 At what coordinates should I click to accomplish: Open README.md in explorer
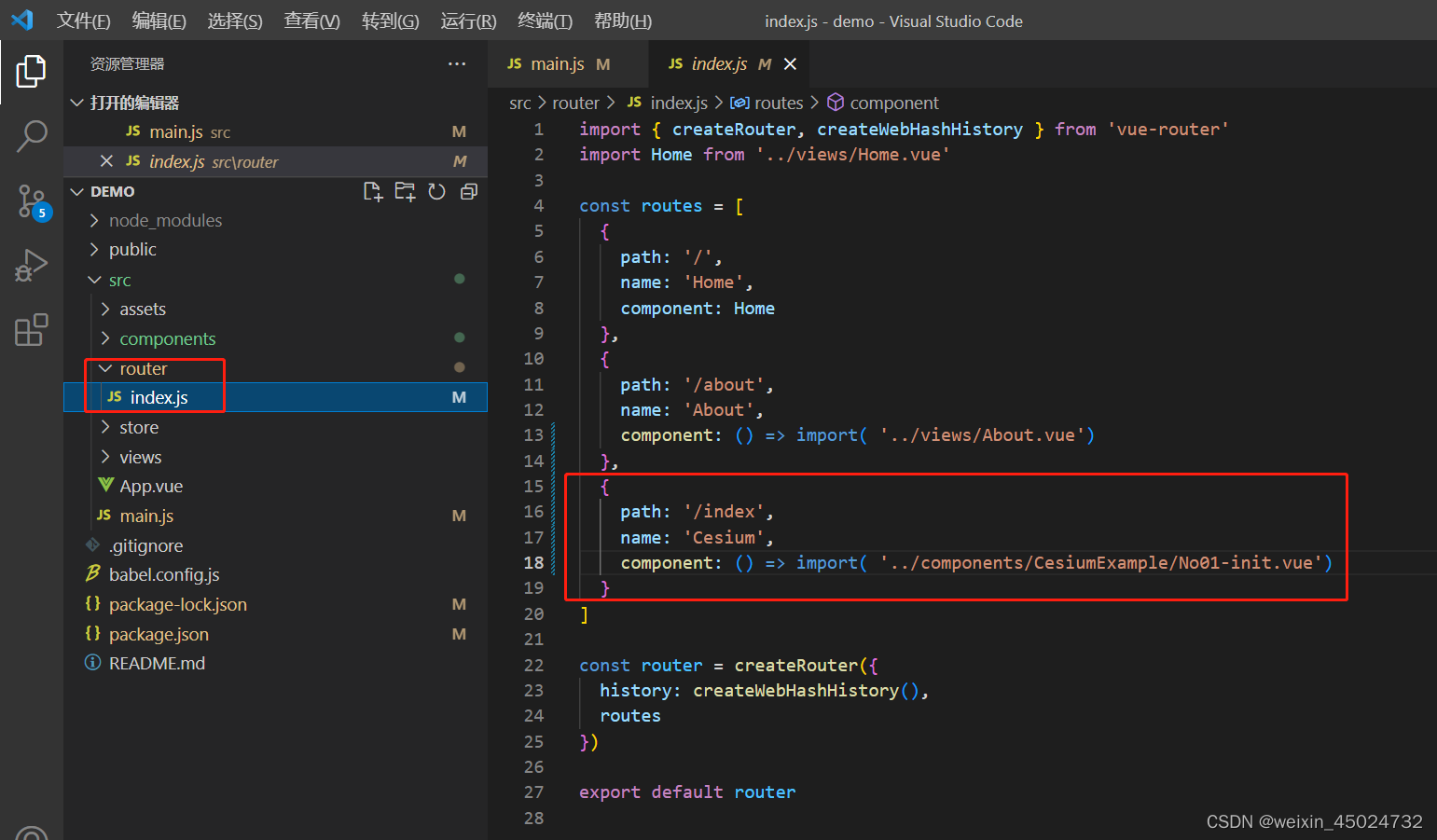point(275,663)
